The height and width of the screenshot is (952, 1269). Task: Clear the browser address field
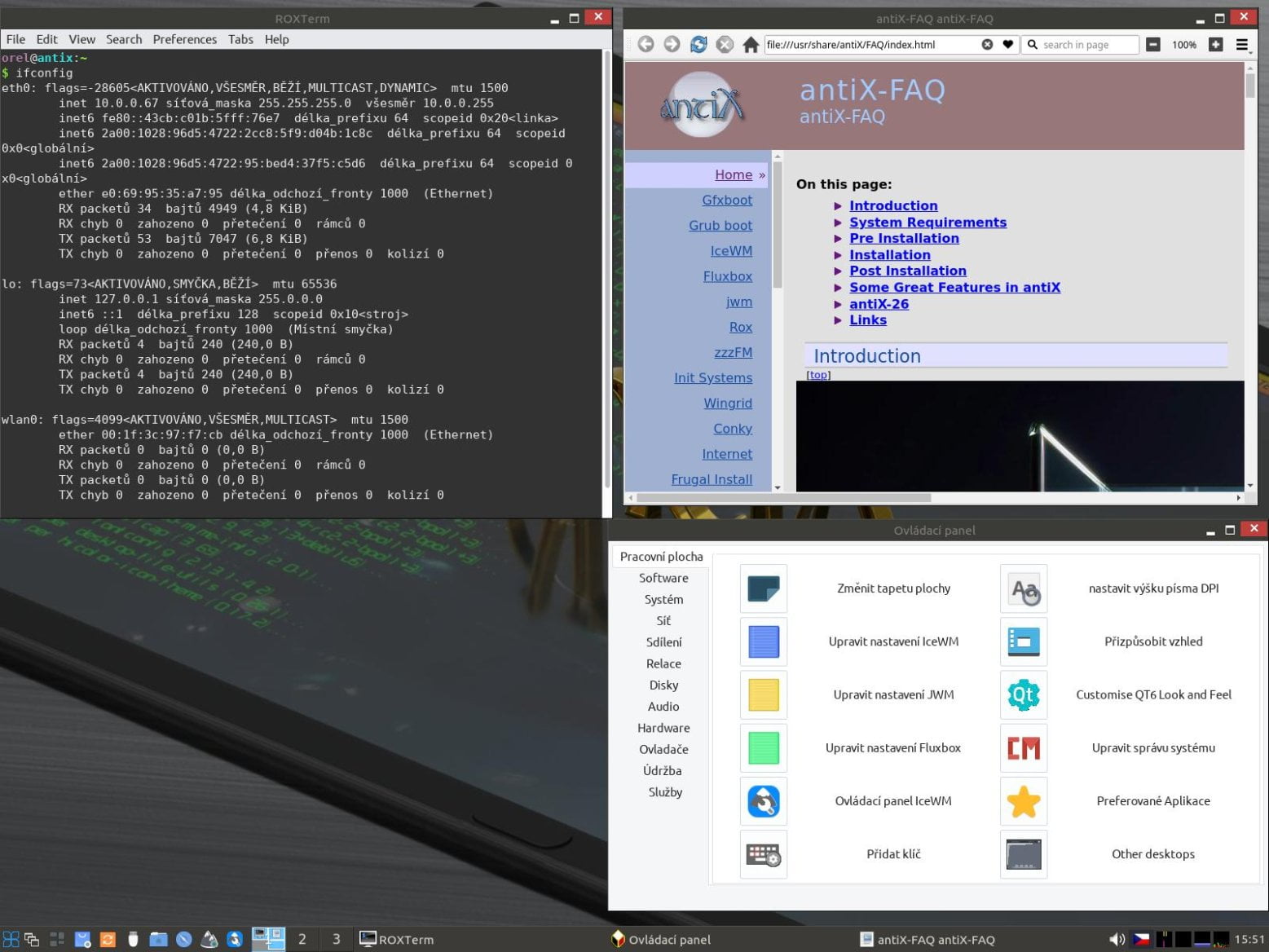[x=987, y=44]
